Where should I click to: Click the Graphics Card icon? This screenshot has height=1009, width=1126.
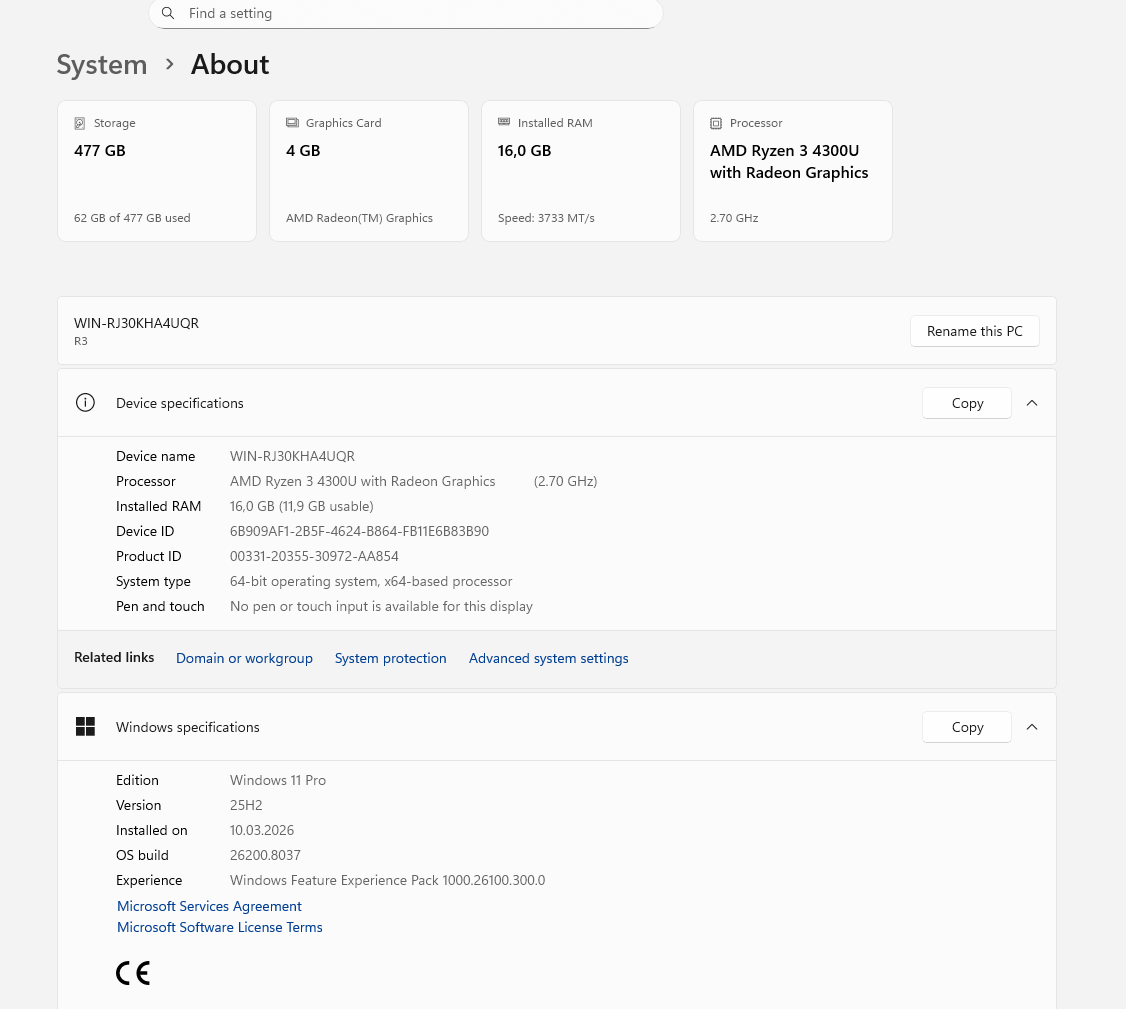pos(292,123)
